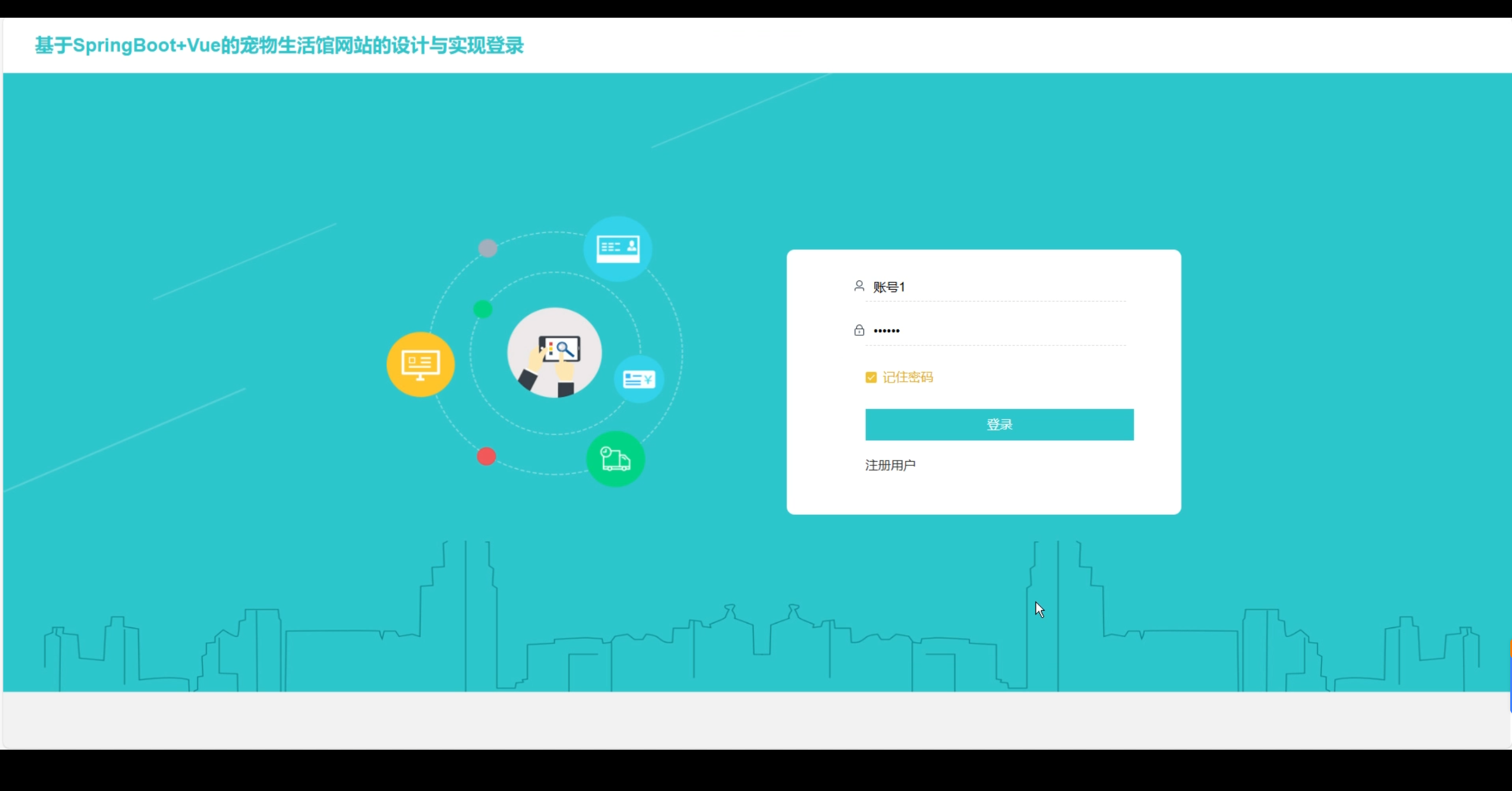1512x791 pixels.
Task: Click the scrollbar thumb at right edge
Action: pos(1510,676)
